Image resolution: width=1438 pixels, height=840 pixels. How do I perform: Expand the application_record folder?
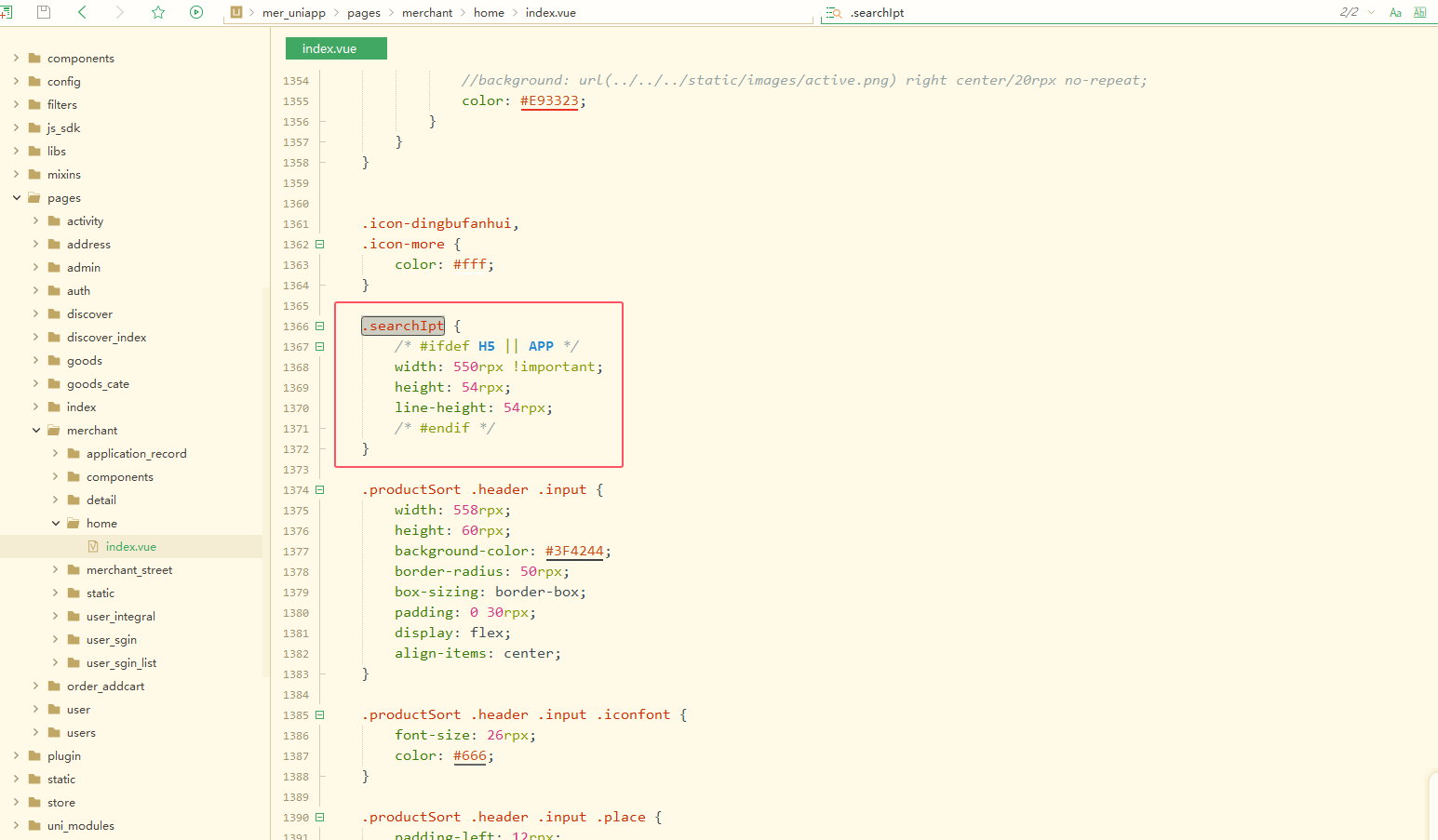point(55,453)
